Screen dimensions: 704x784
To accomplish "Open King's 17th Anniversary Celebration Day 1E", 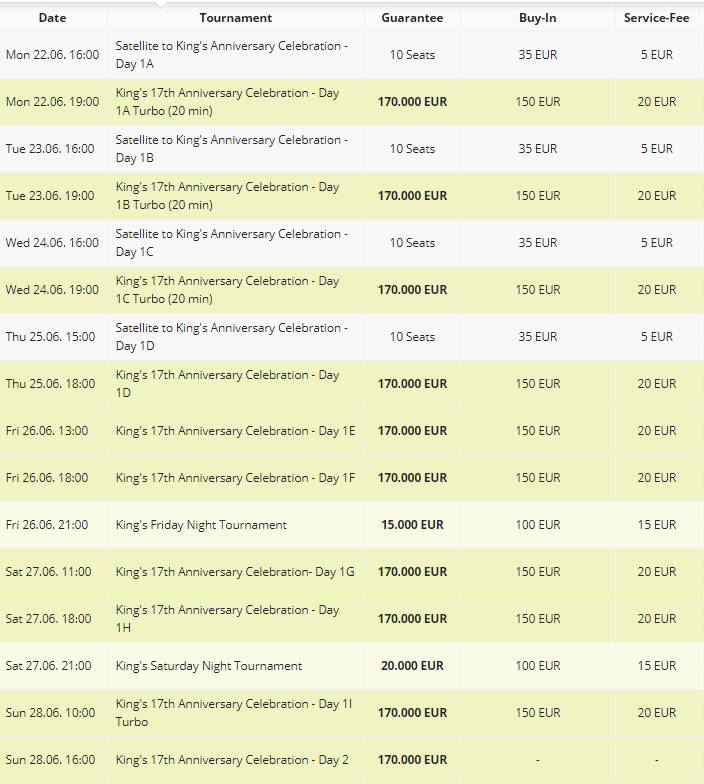I will (236, 430).
